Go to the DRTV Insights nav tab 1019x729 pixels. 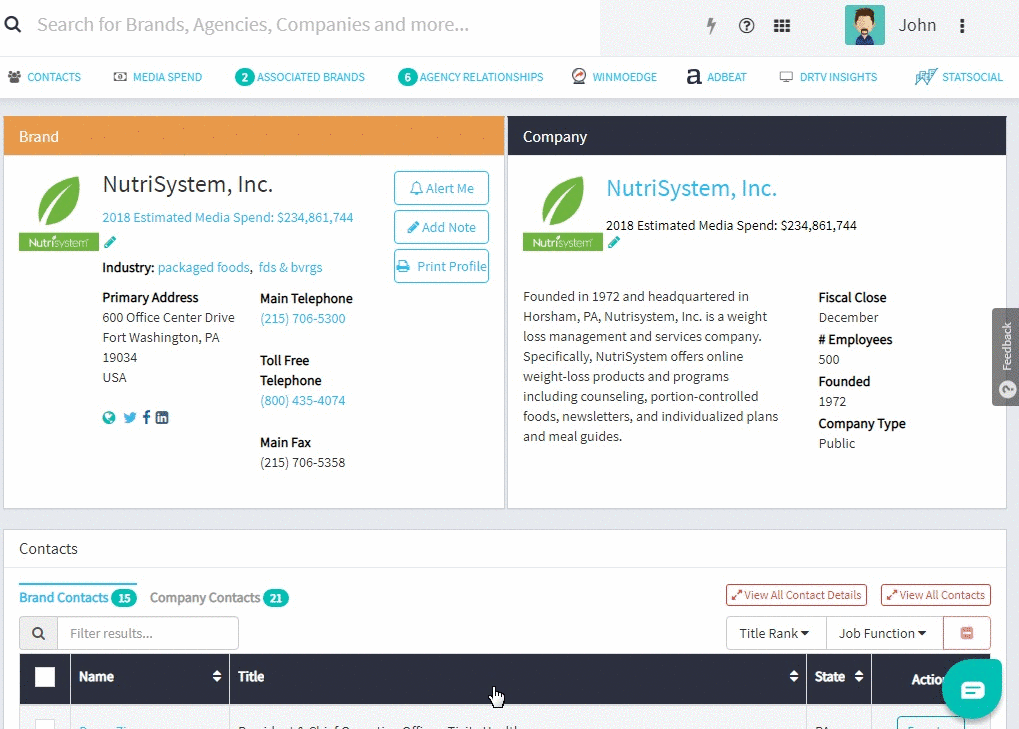tap(829, 77)
